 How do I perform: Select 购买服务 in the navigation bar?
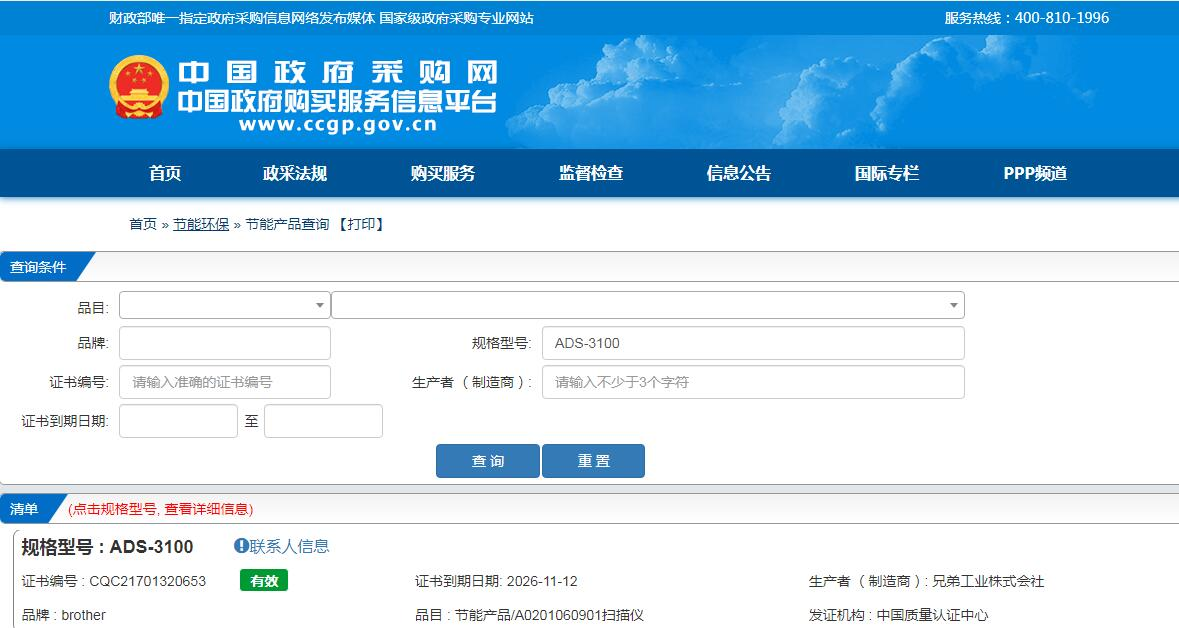click(443, 173)
